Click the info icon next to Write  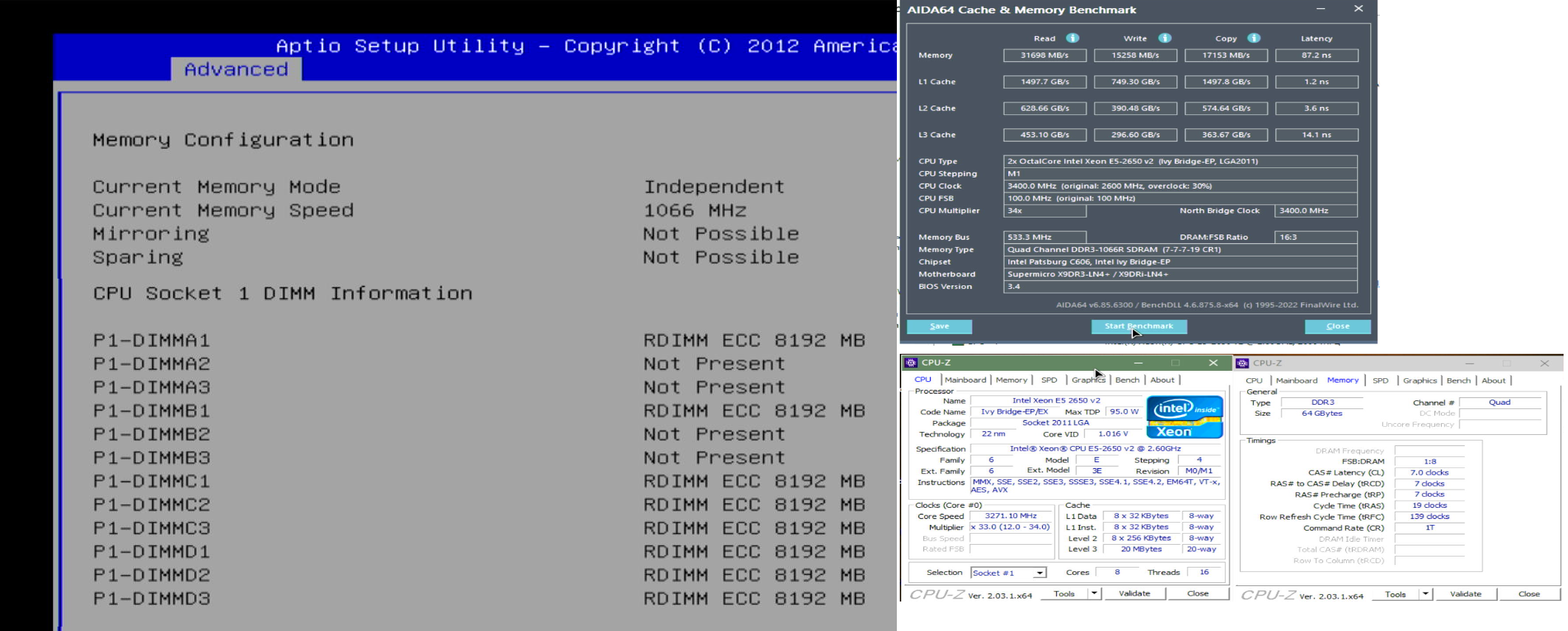[x=1165, y=38]
